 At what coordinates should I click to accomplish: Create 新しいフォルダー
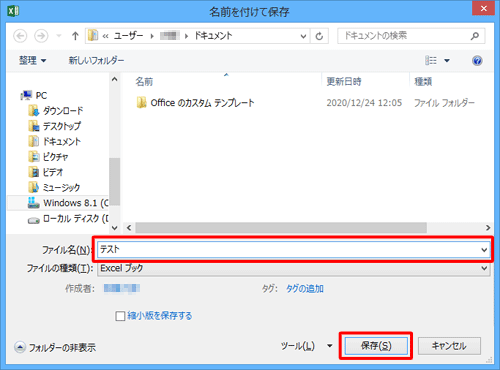pos(96,61)
